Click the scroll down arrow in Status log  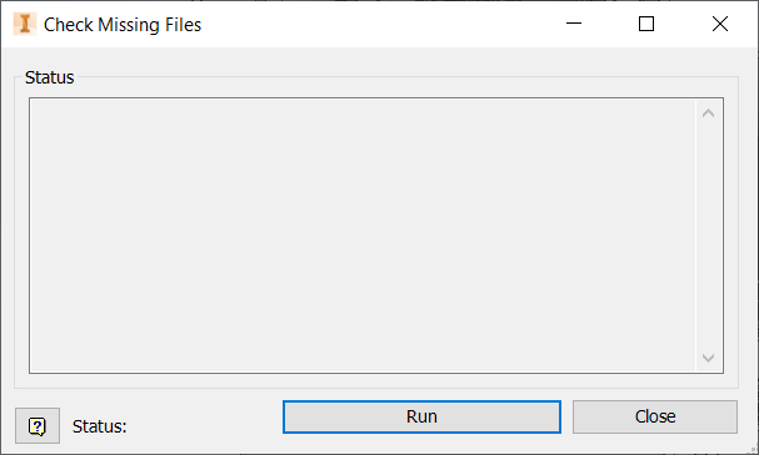coord(708,358)
